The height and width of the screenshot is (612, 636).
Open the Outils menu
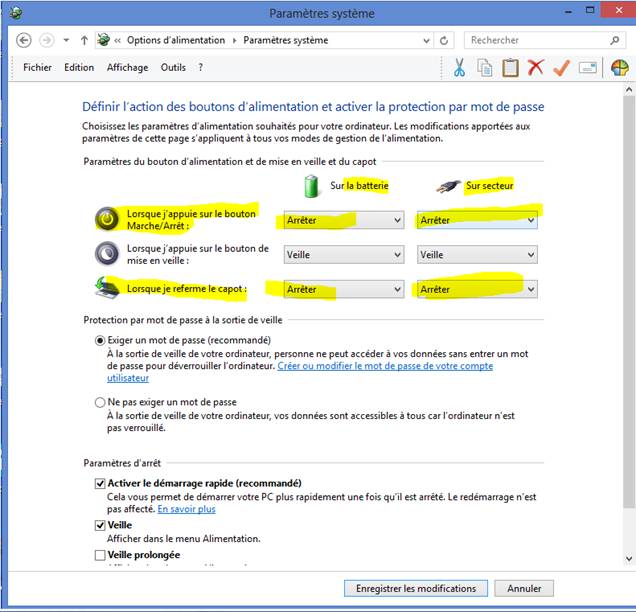tap(173, 67)
